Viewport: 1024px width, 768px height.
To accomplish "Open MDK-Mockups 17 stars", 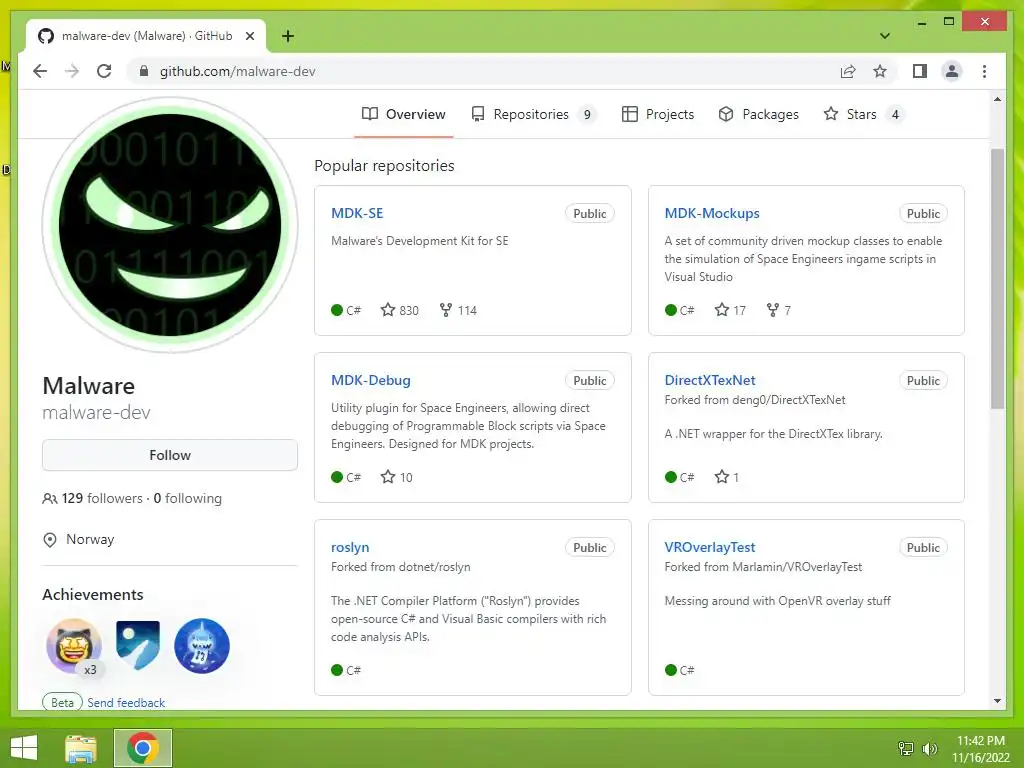I will click(730, 310).
